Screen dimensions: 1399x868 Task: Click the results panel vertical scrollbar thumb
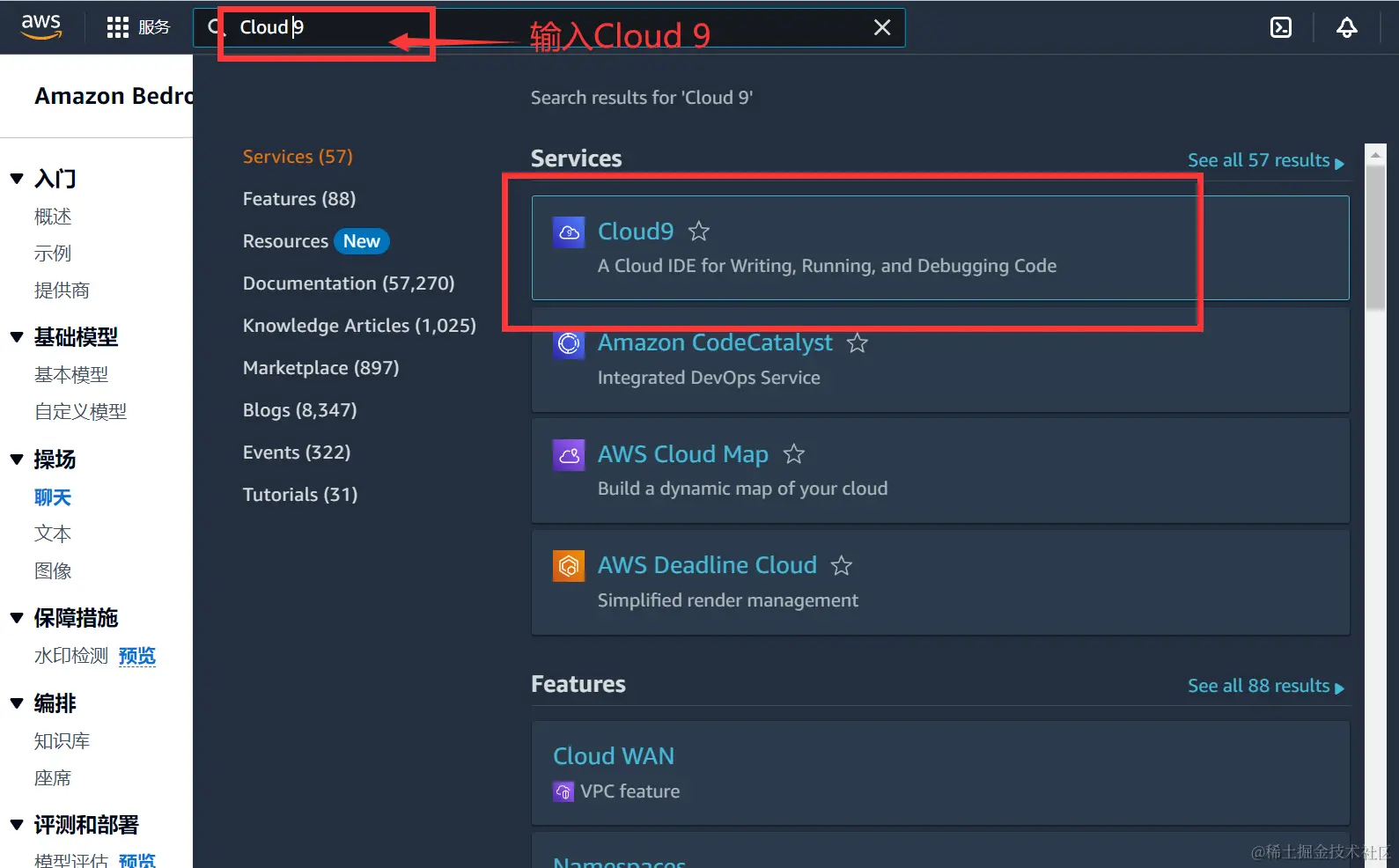tap(1375, 237)
